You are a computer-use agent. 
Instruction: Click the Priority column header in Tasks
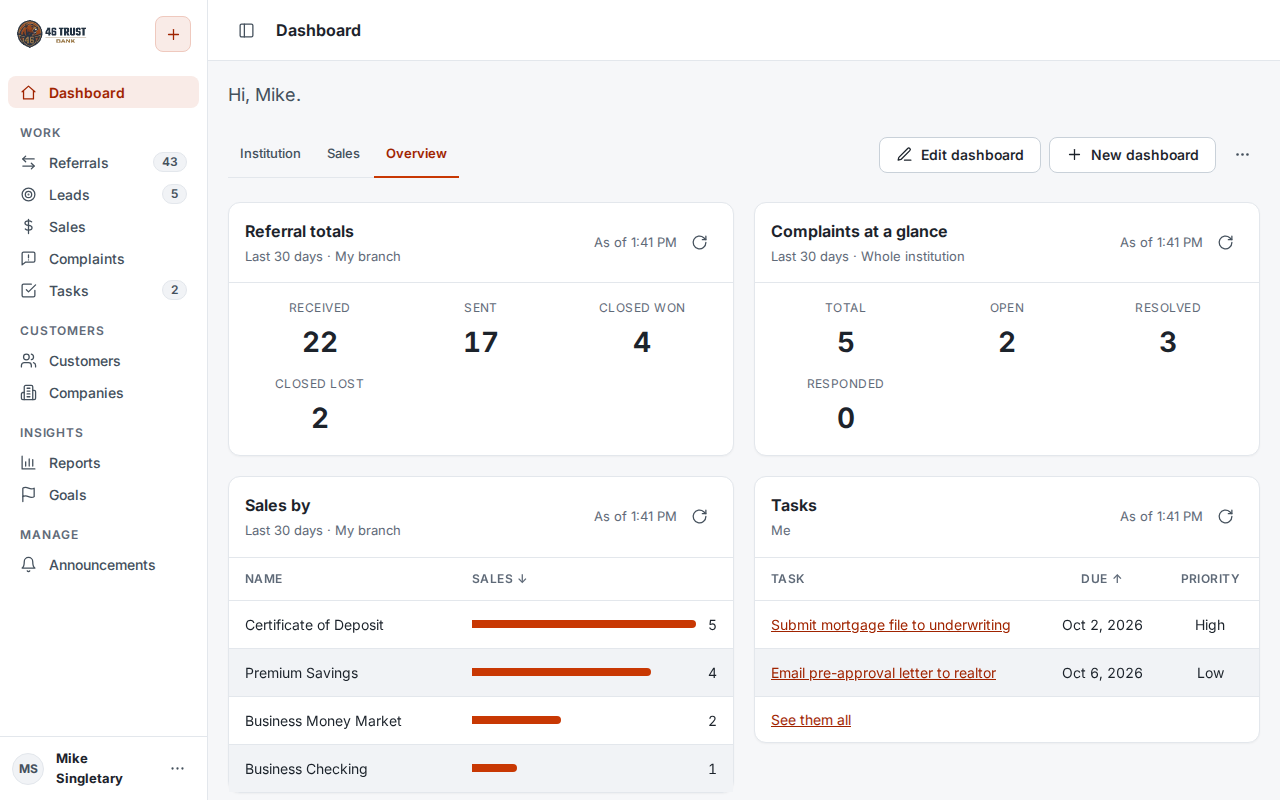click(x=1210, y=579)
